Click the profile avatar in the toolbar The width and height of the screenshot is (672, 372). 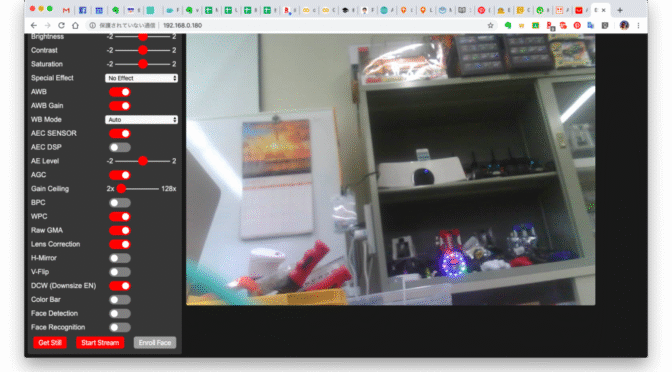[624, 26]
